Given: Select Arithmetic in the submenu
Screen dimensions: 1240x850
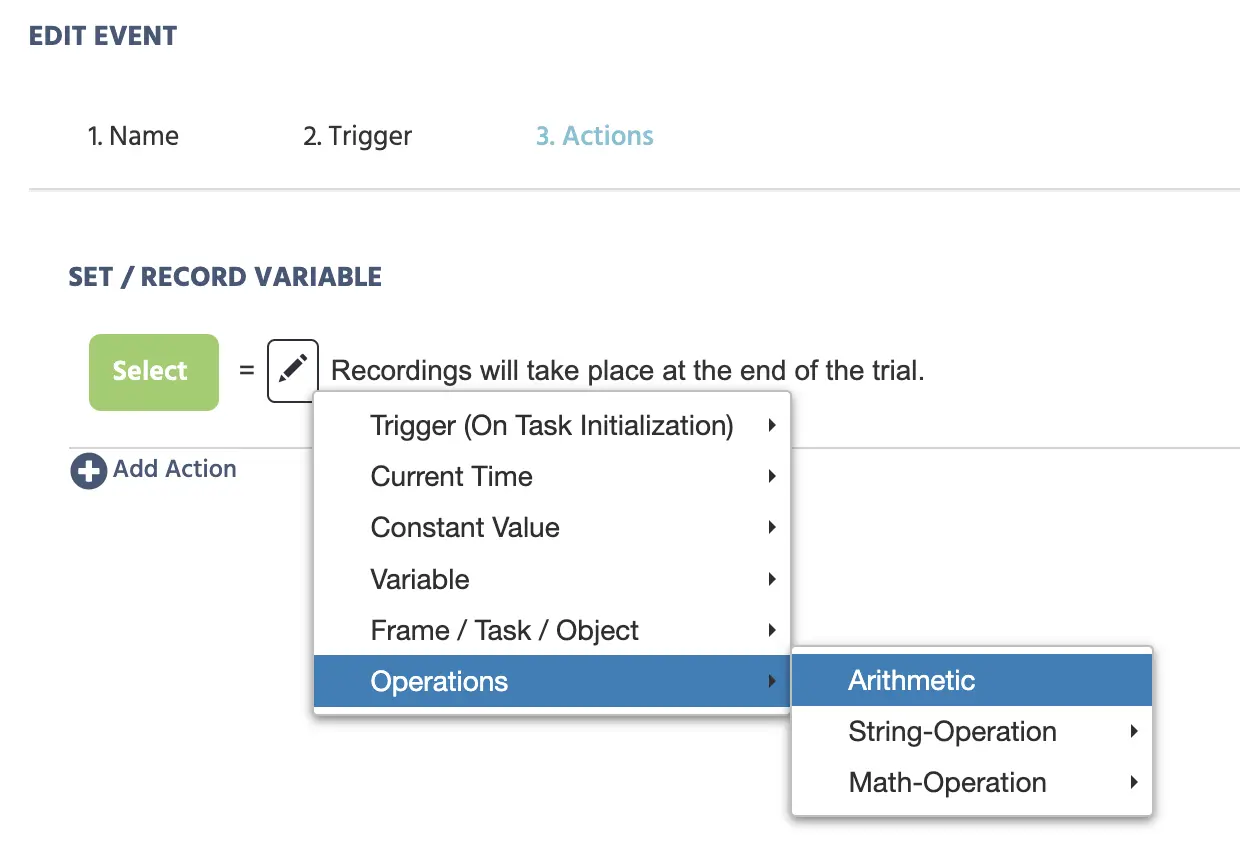Looking at the screenshot, I should pos(911,681).
